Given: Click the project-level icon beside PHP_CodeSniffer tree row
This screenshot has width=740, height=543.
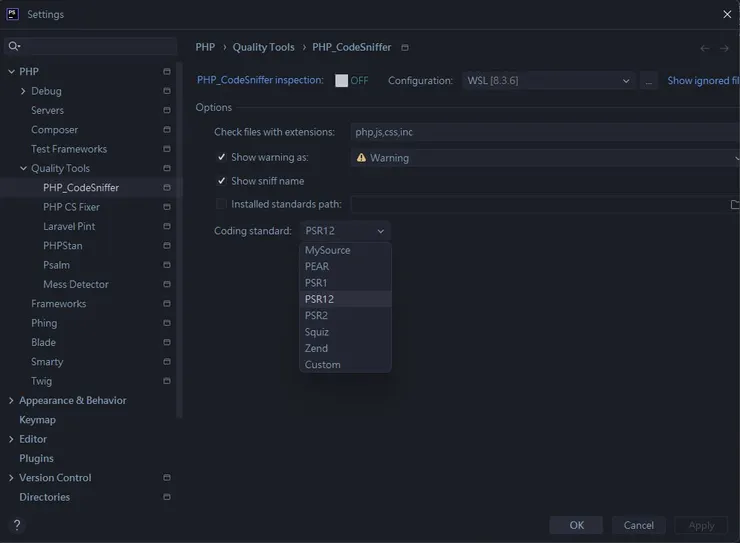Looking at the screenshot, I should [x=167, y=187].
